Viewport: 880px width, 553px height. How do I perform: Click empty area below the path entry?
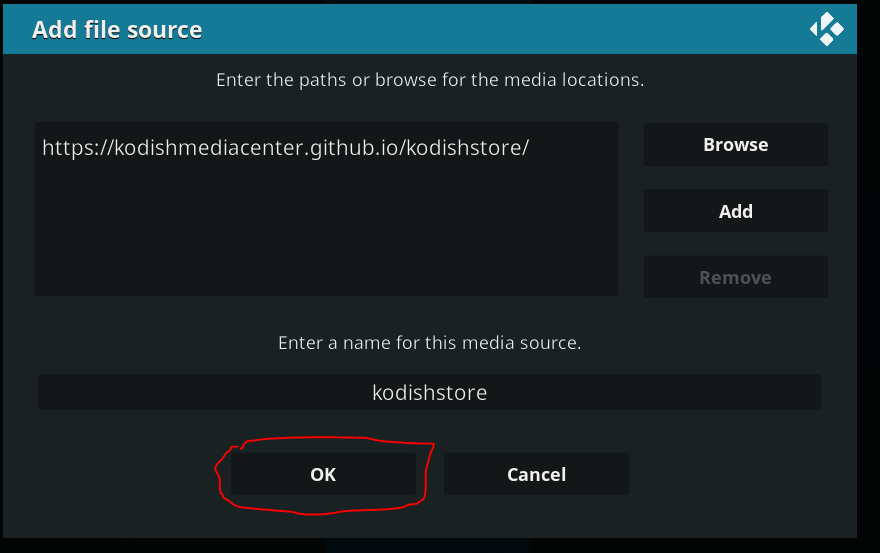[x=327, y=230]
